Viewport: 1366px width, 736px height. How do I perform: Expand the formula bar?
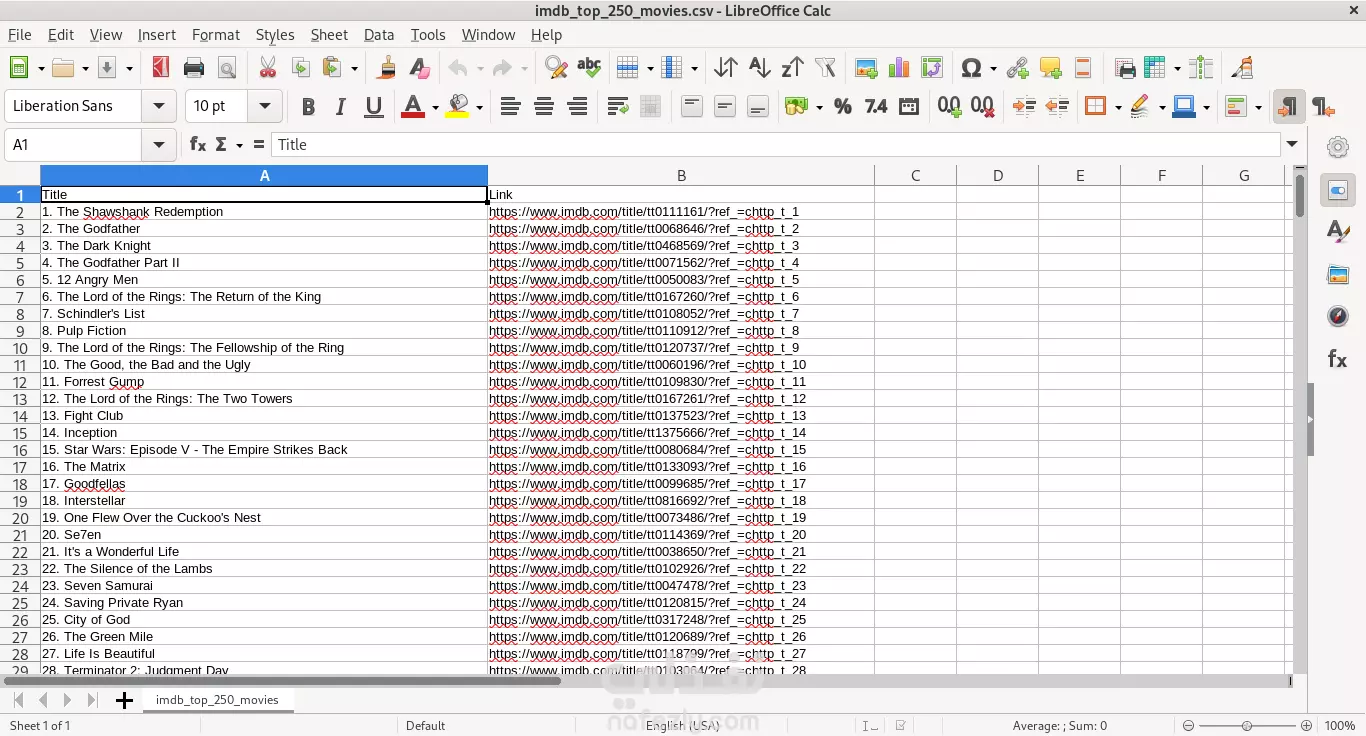click(x=1293, y=145)
